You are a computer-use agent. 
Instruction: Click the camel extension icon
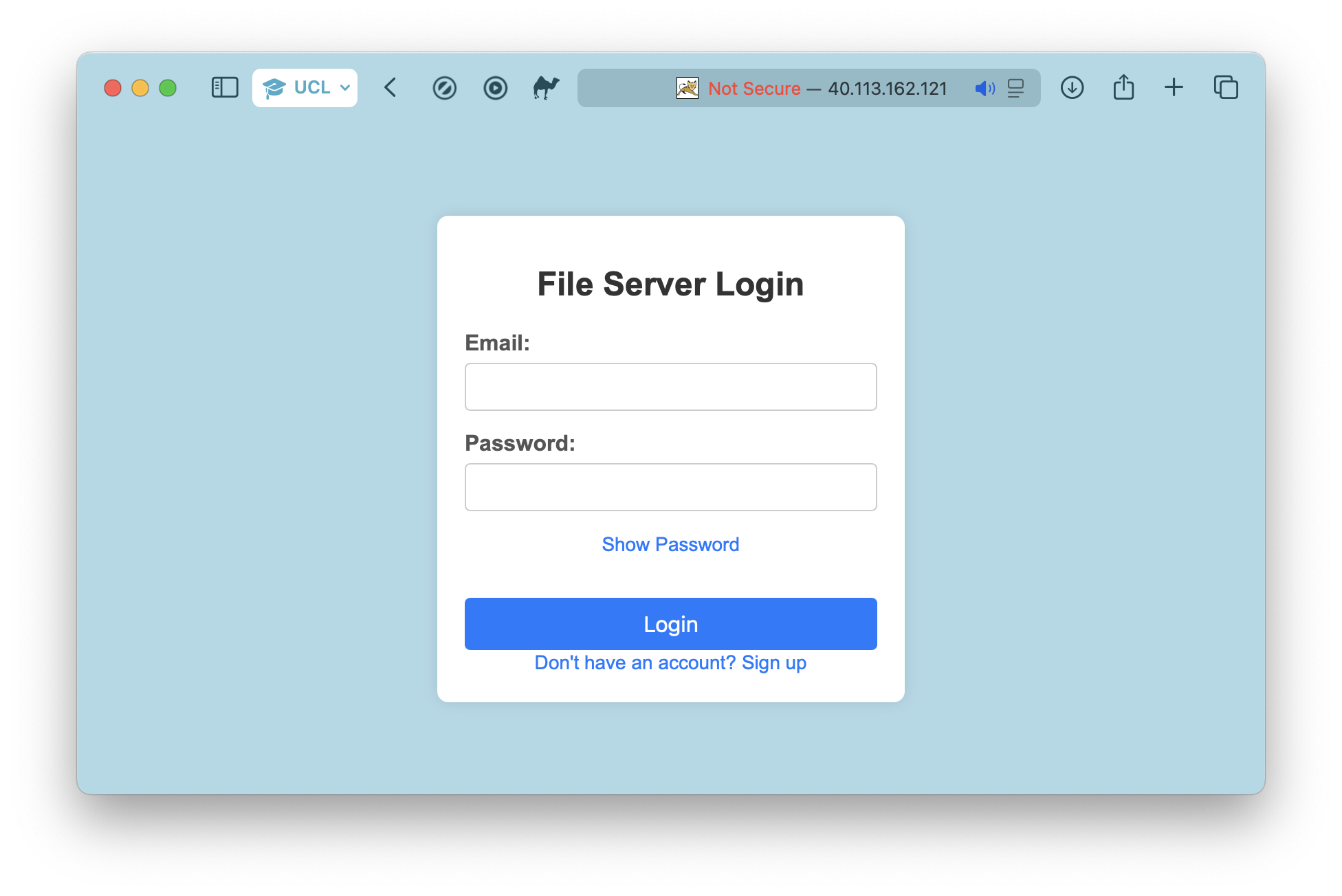pos(546,87)
